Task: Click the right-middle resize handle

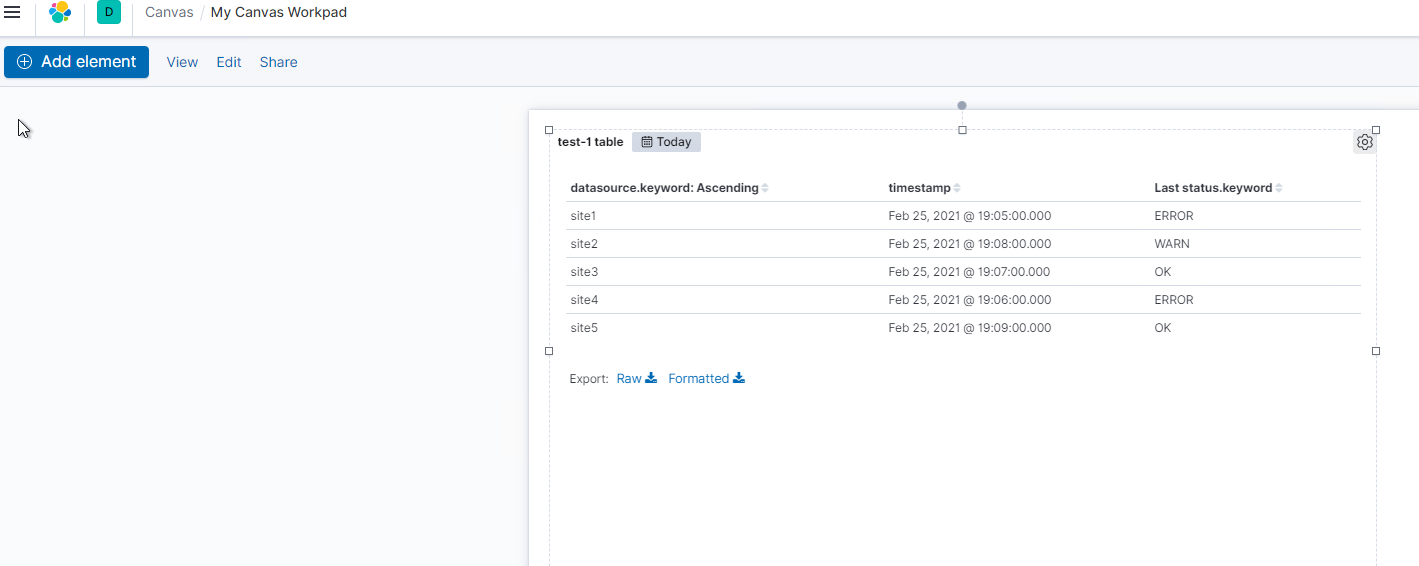Action: 1376,351
